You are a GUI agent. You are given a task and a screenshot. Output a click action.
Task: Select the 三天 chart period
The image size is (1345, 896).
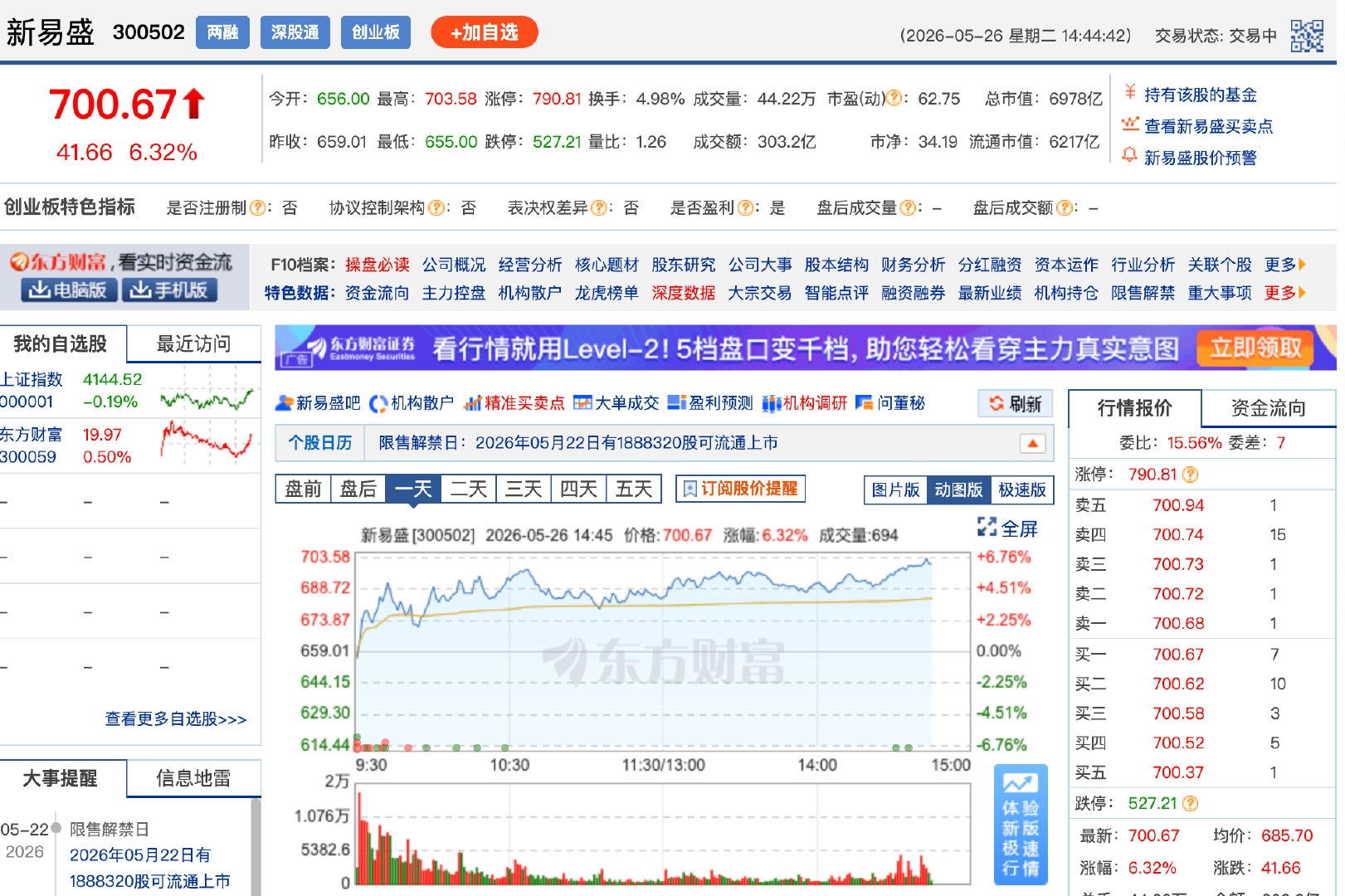point(524,489)
